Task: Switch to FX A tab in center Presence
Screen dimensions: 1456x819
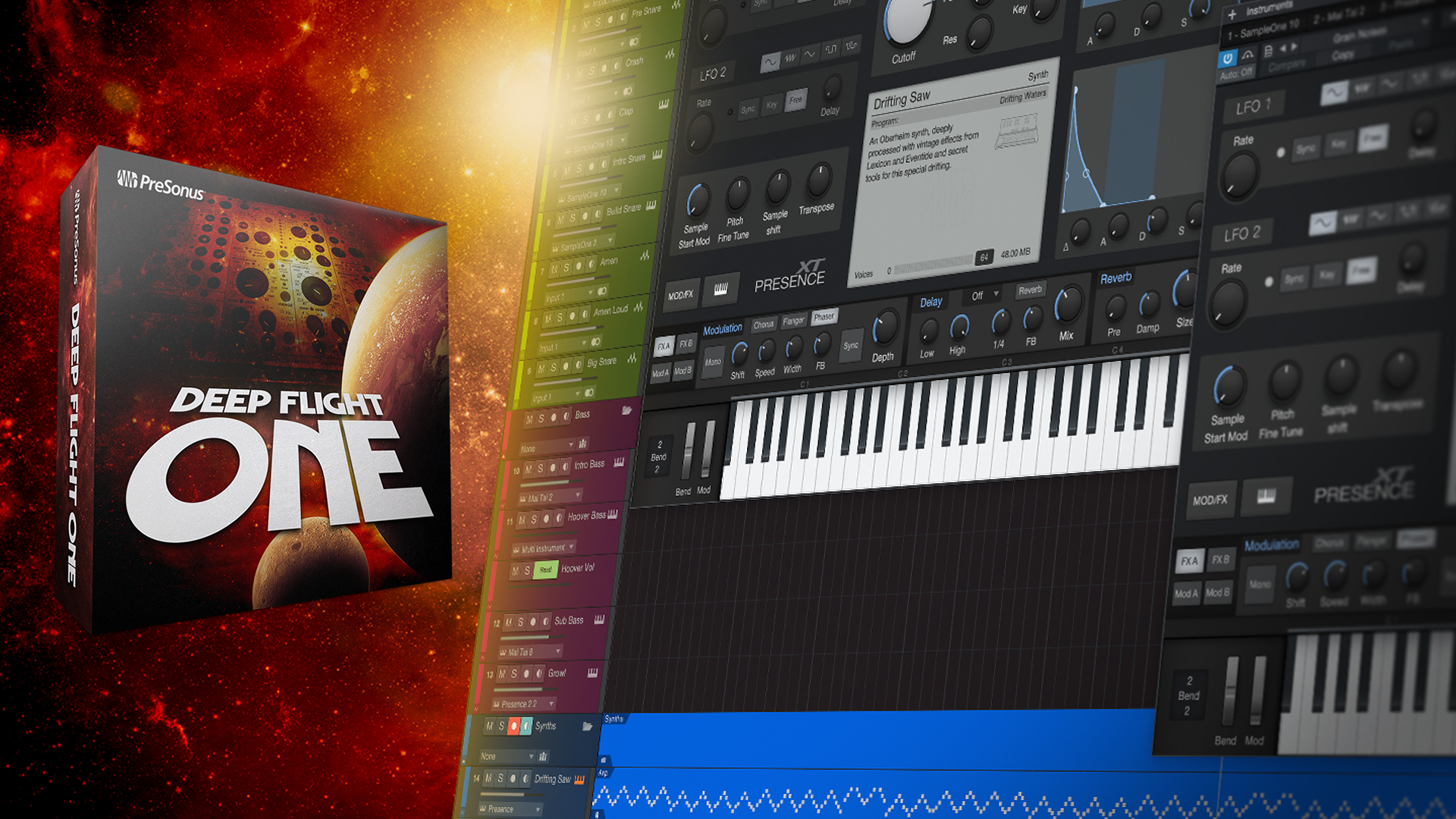Action: (x=664, y=346)
